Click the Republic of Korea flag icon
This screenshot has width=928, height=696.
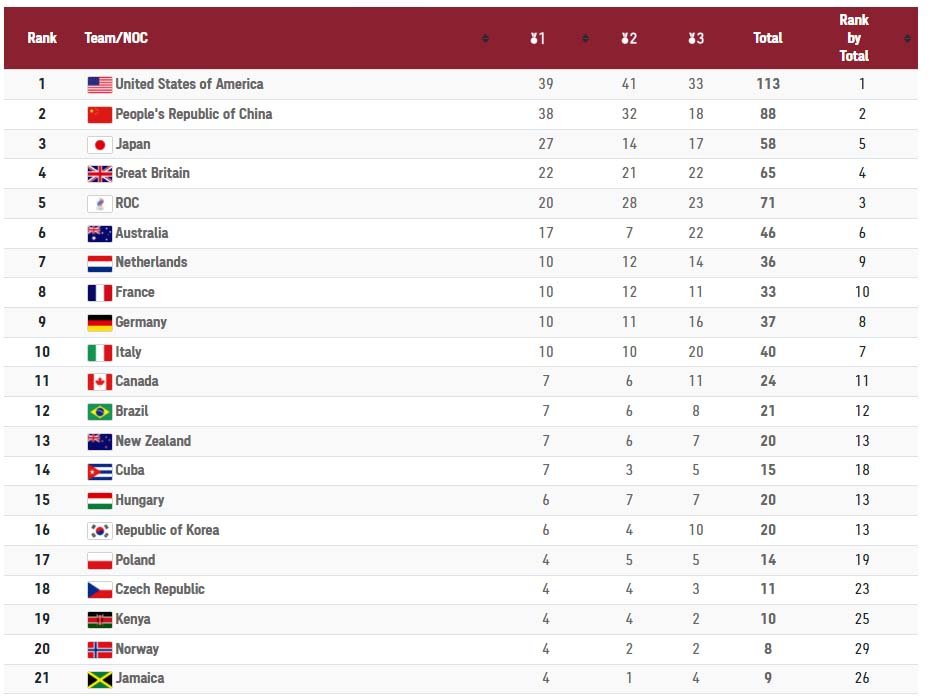coord(99,531)
